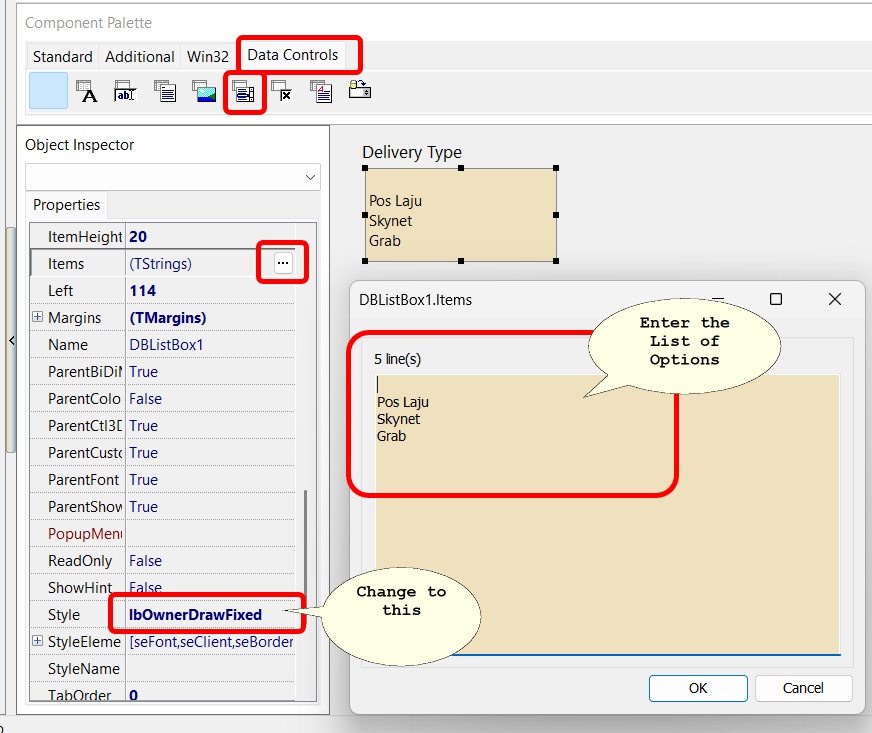Image resolution: width=872 pixels, height=733 pixels.
Task: Click the DBCheckBox component icon
Action: [x=282, y=93]
